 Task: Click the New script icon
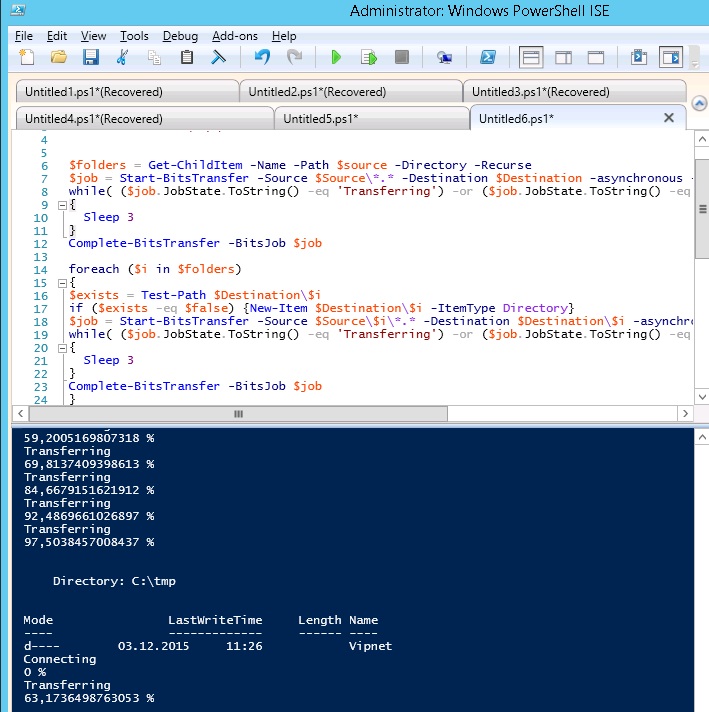point(26,57)
